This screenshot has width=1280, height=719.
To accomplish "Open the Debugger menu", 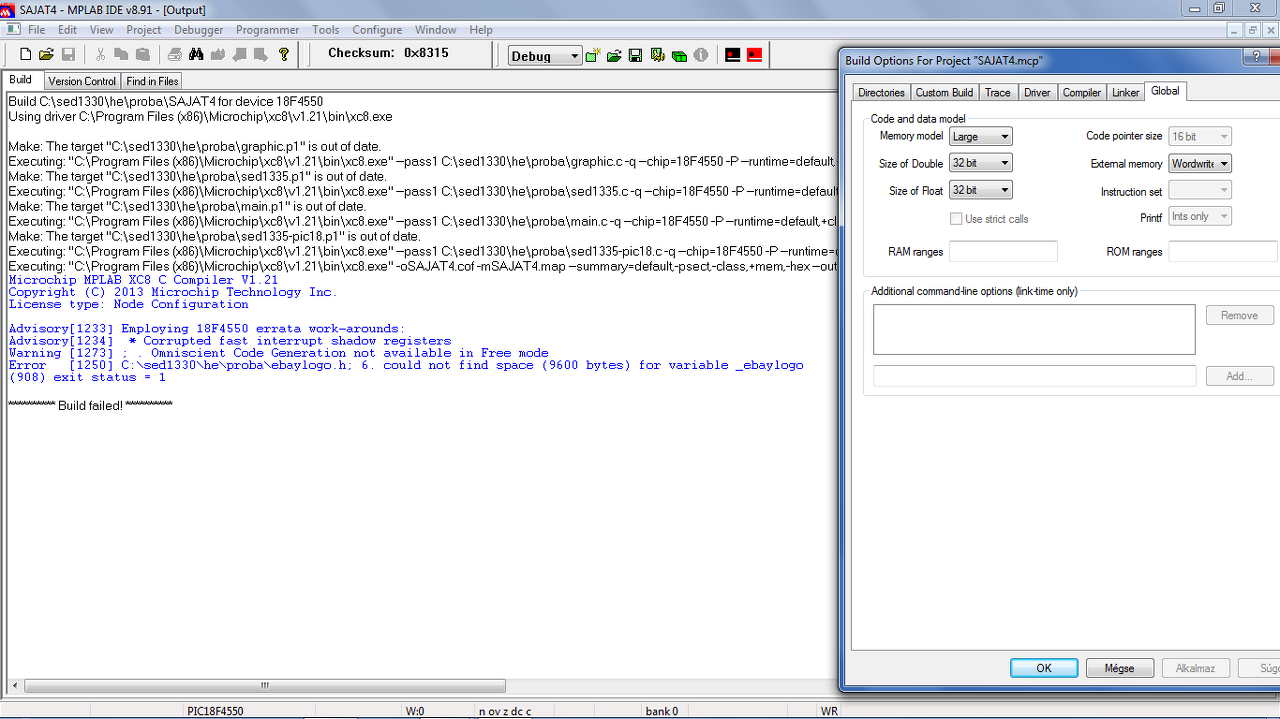I will (199, 30).
